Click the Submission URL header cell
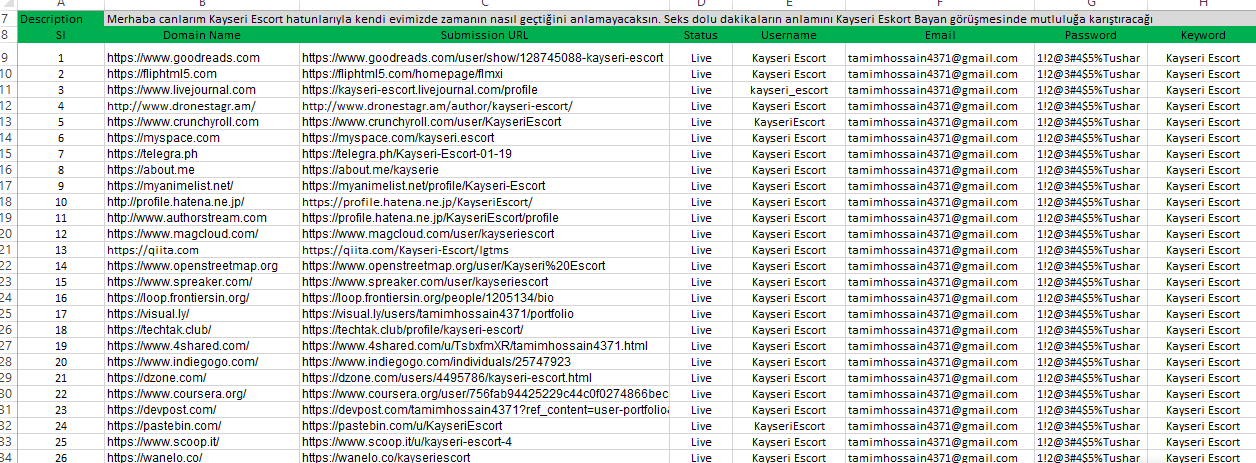The height and width of the screenshot is (463, 1256). pos(486,35)
